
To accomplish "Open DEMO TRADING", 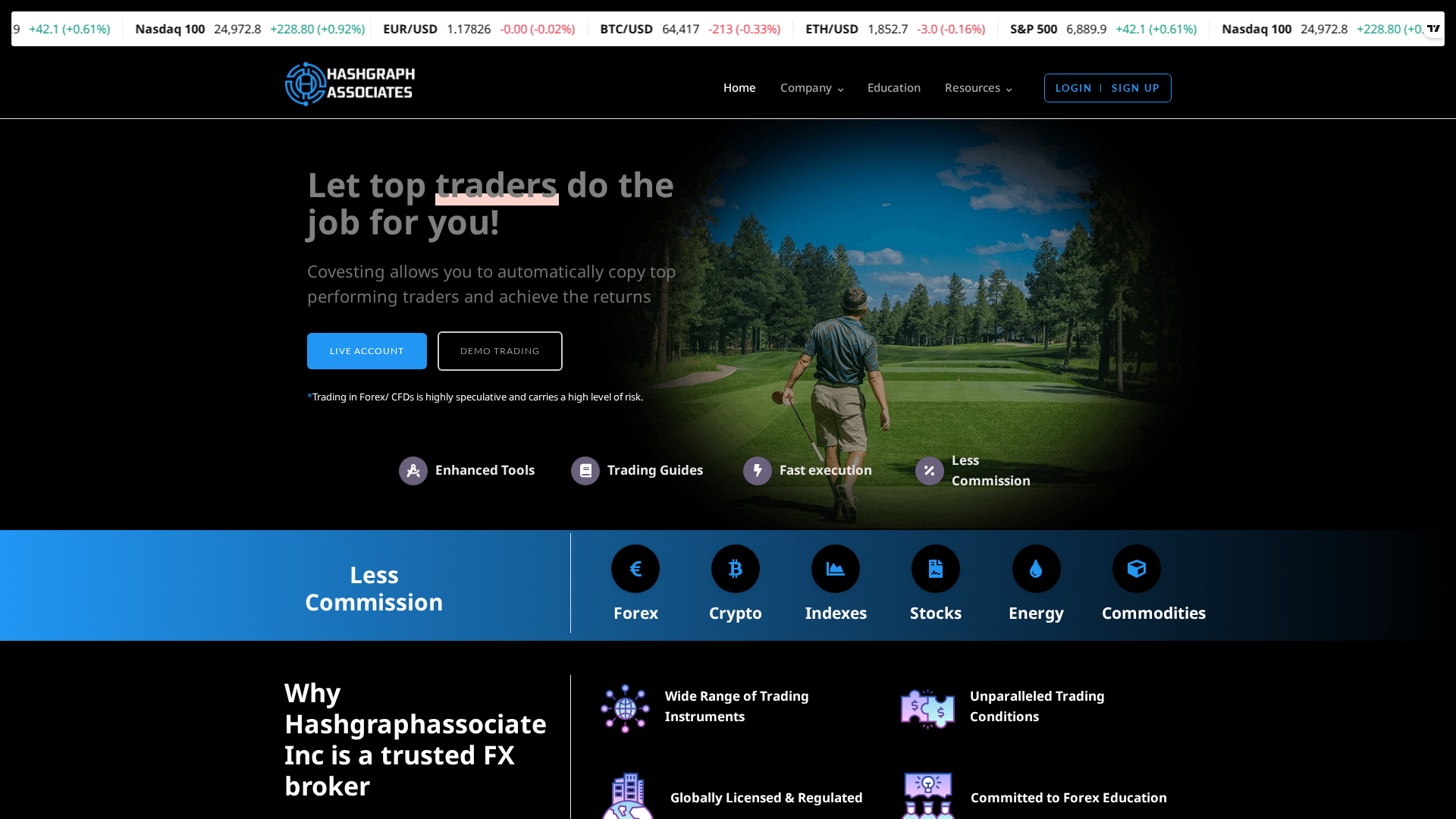I will (x=499, y=350).
